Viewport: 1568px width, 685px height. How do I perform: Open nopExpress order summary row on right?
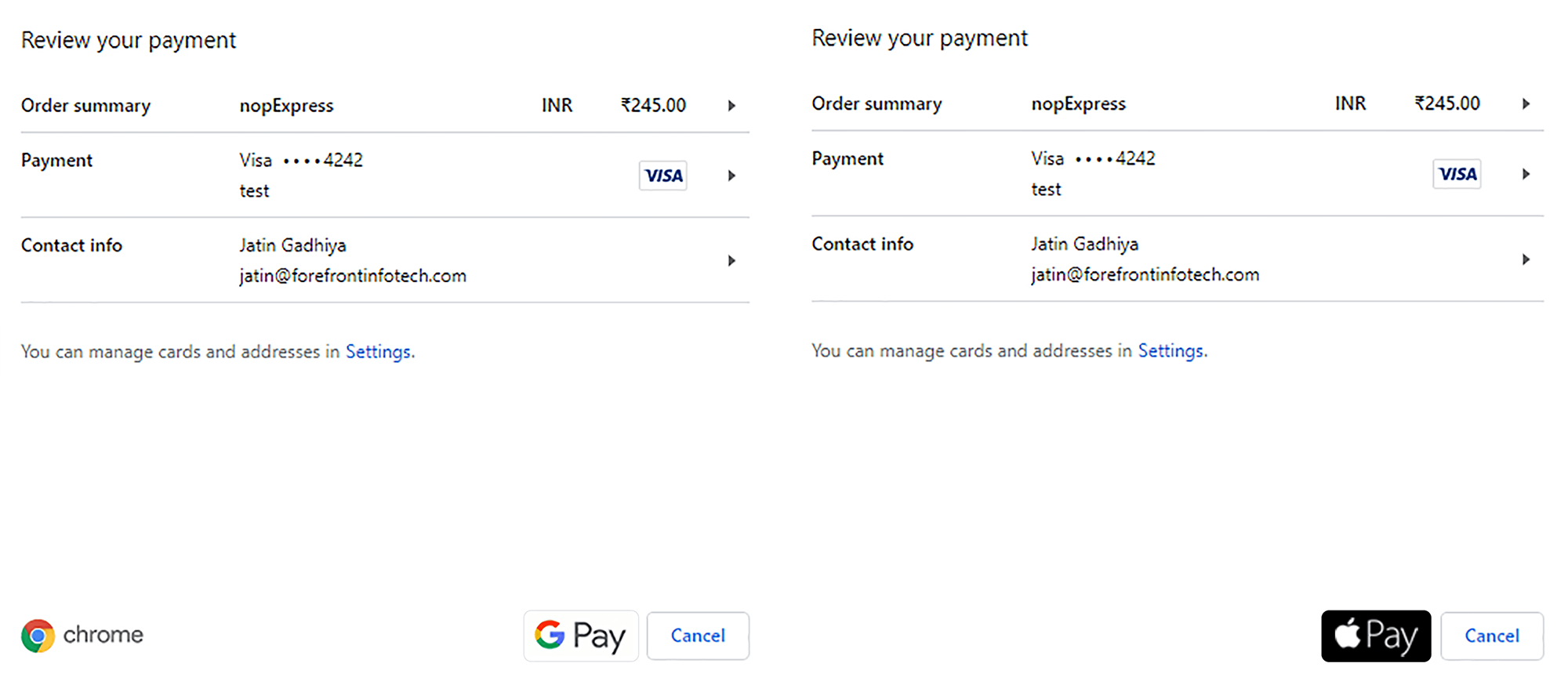click(1178, 104)
